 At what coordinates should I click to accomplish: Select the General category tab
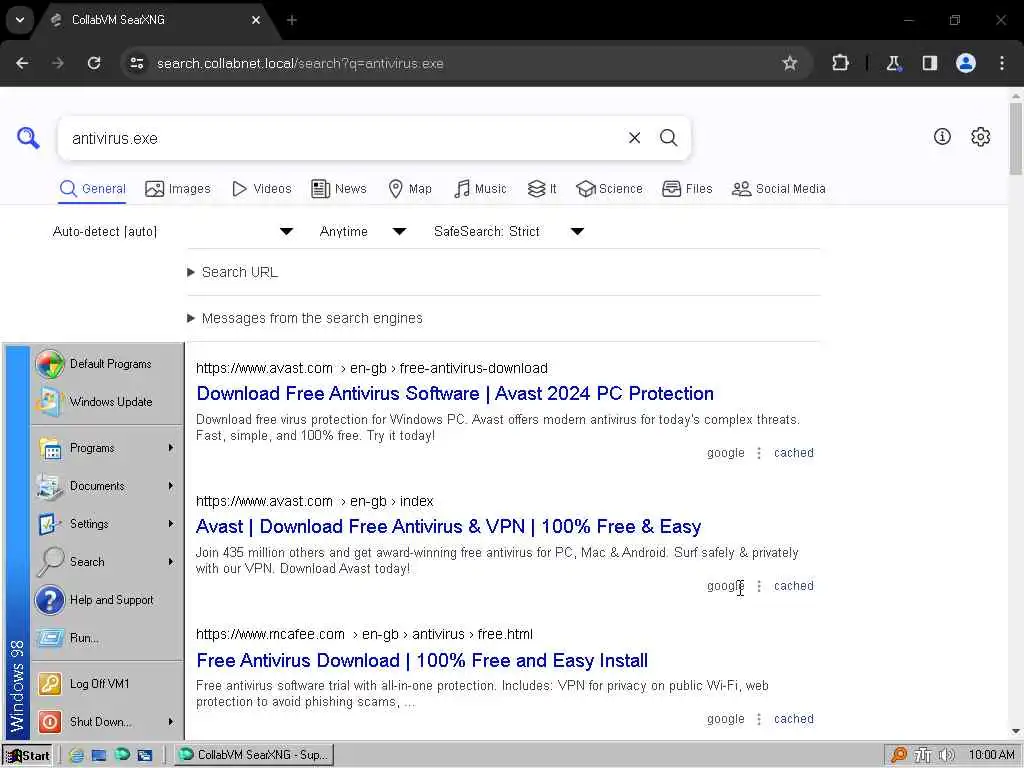(92, 189)
